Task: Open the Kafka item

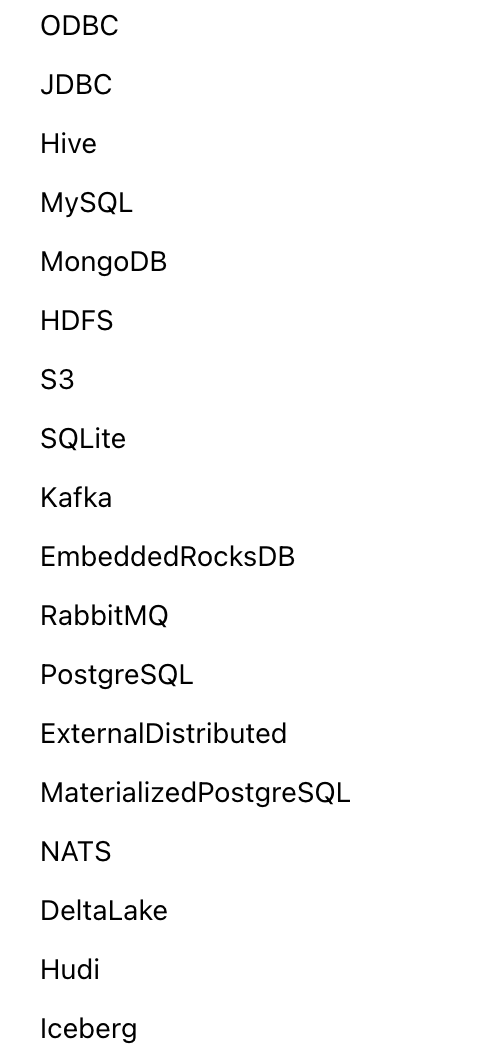Action: pos(76,498)
